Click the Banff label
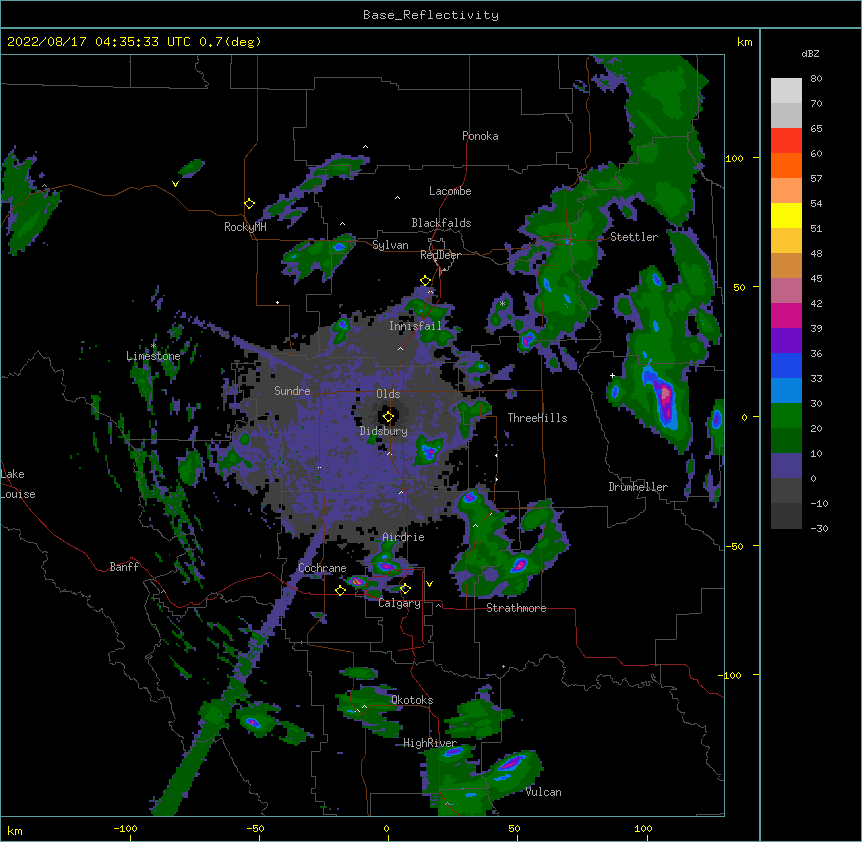Viewport: 862px width, 842px height. pos(124,567)
